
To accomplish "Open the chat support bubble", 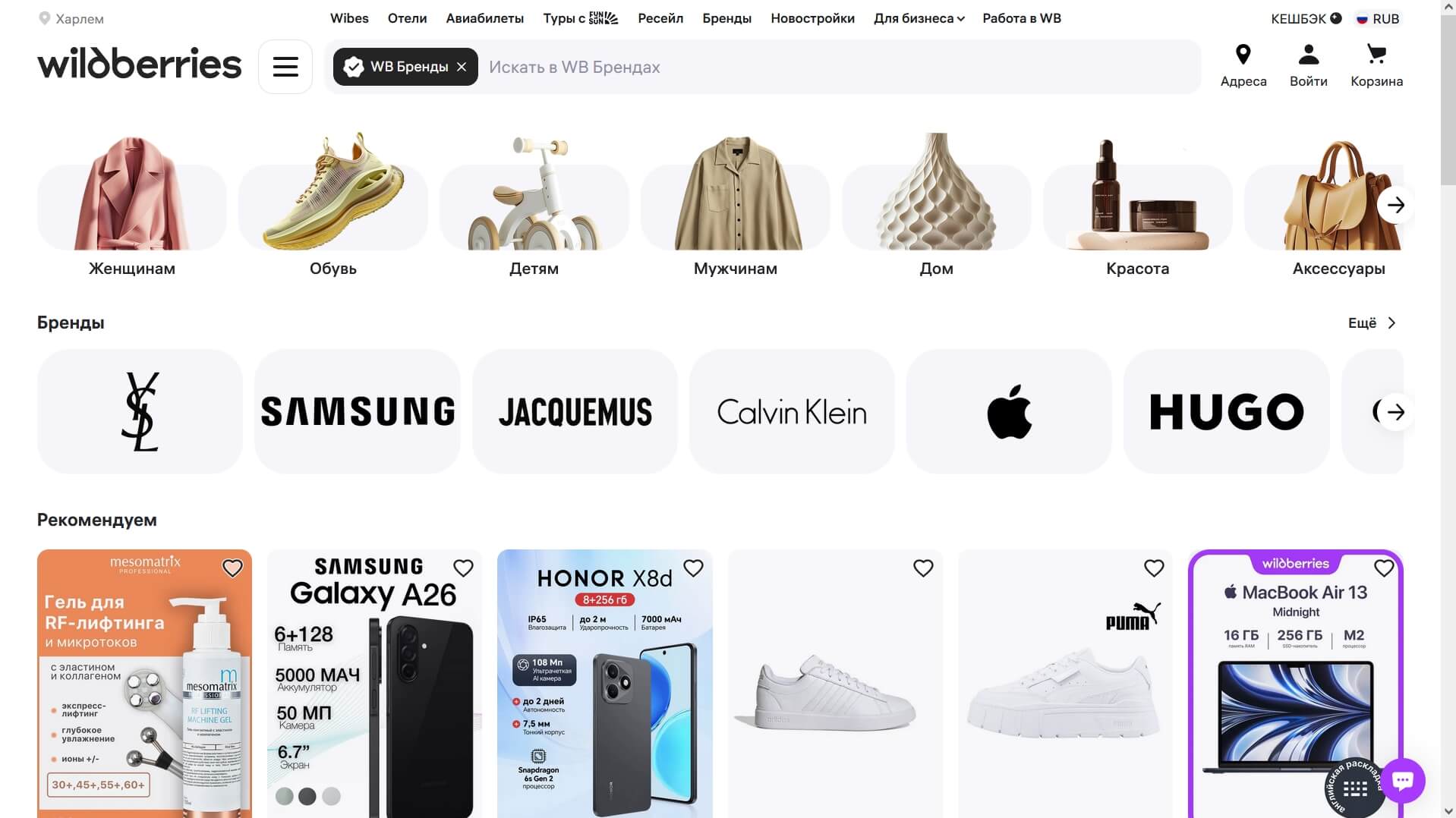I will 1402,780.
